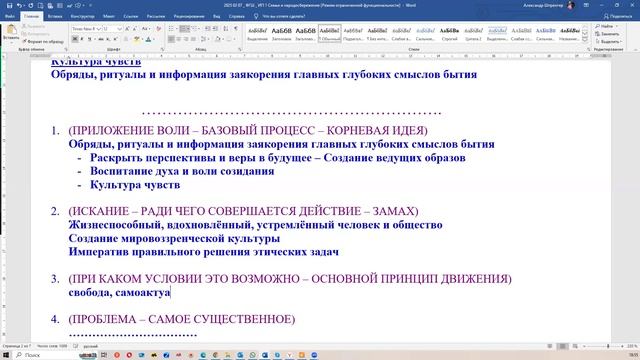Apply the Обычный style
The width and height of the screenshot is (640, 360).
pyautogui.click(x=329, y=33)
